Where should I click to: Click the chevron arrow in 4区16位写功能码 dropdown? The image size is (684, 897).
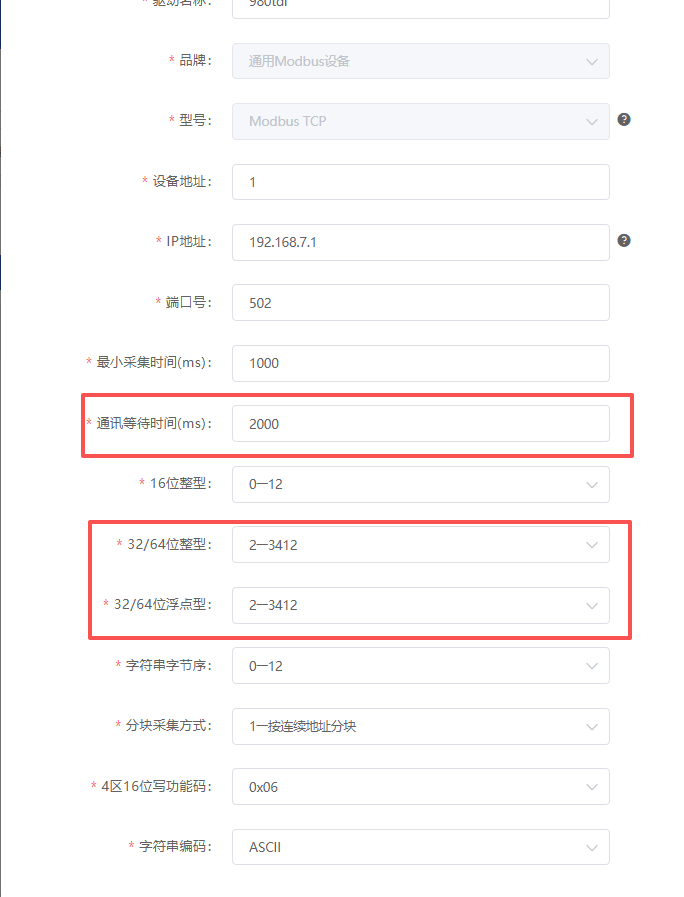592,787
